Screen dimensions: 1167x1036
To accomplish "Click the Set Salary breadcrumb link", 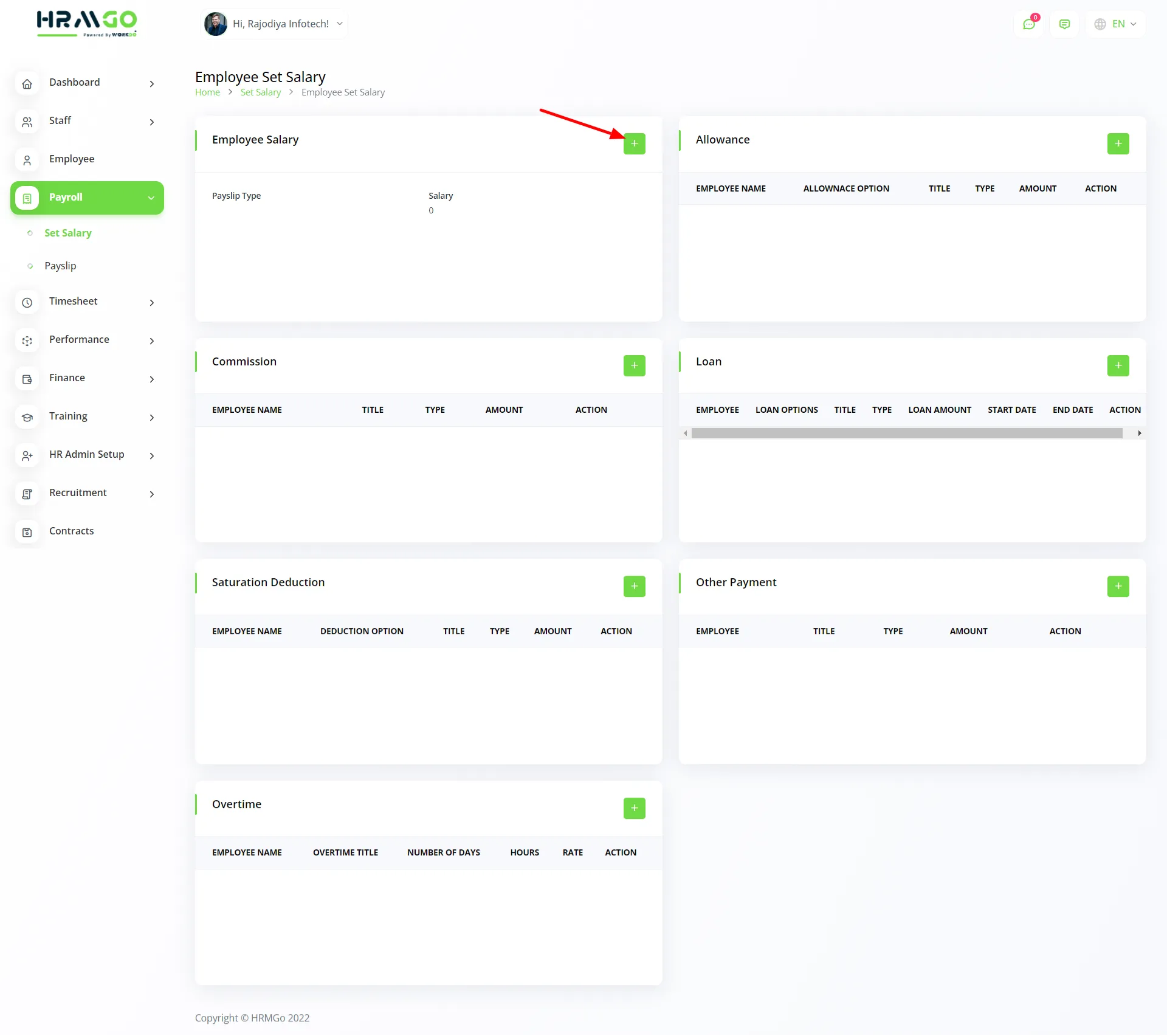I will [260, 92].
